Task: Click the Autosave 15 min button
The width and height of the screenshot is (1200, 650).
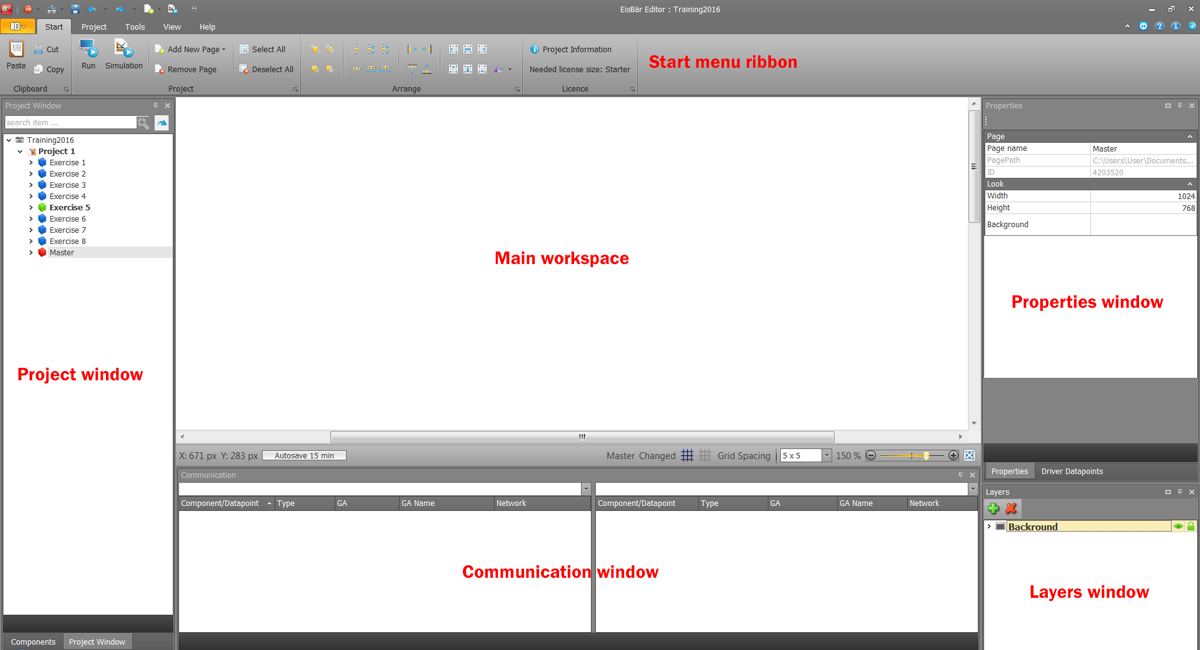Action: click(x=305, y=456)
